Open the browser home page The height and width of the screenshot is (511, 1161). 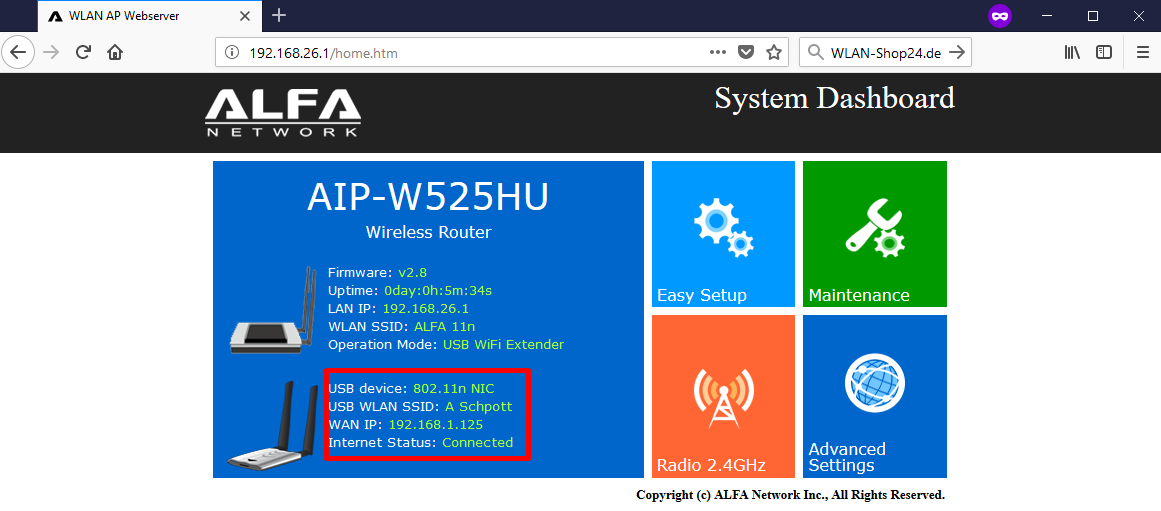pyautogui.click(x=115, y=53)
